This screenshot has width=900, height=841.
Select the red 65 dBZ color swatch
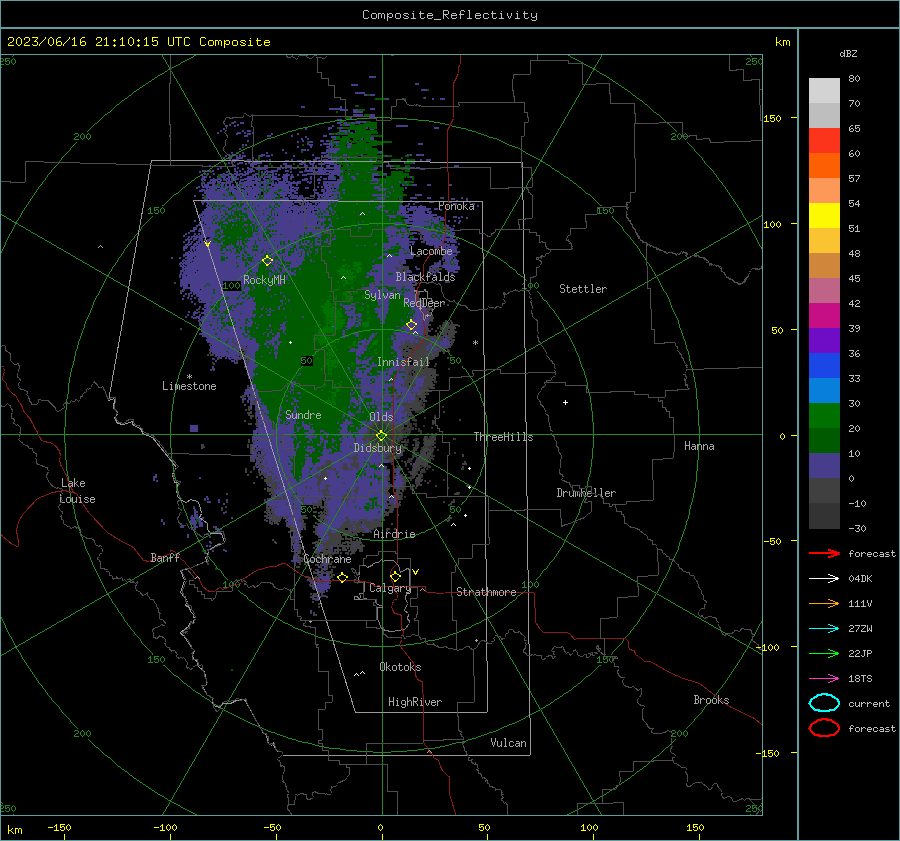tap(824, 140)
